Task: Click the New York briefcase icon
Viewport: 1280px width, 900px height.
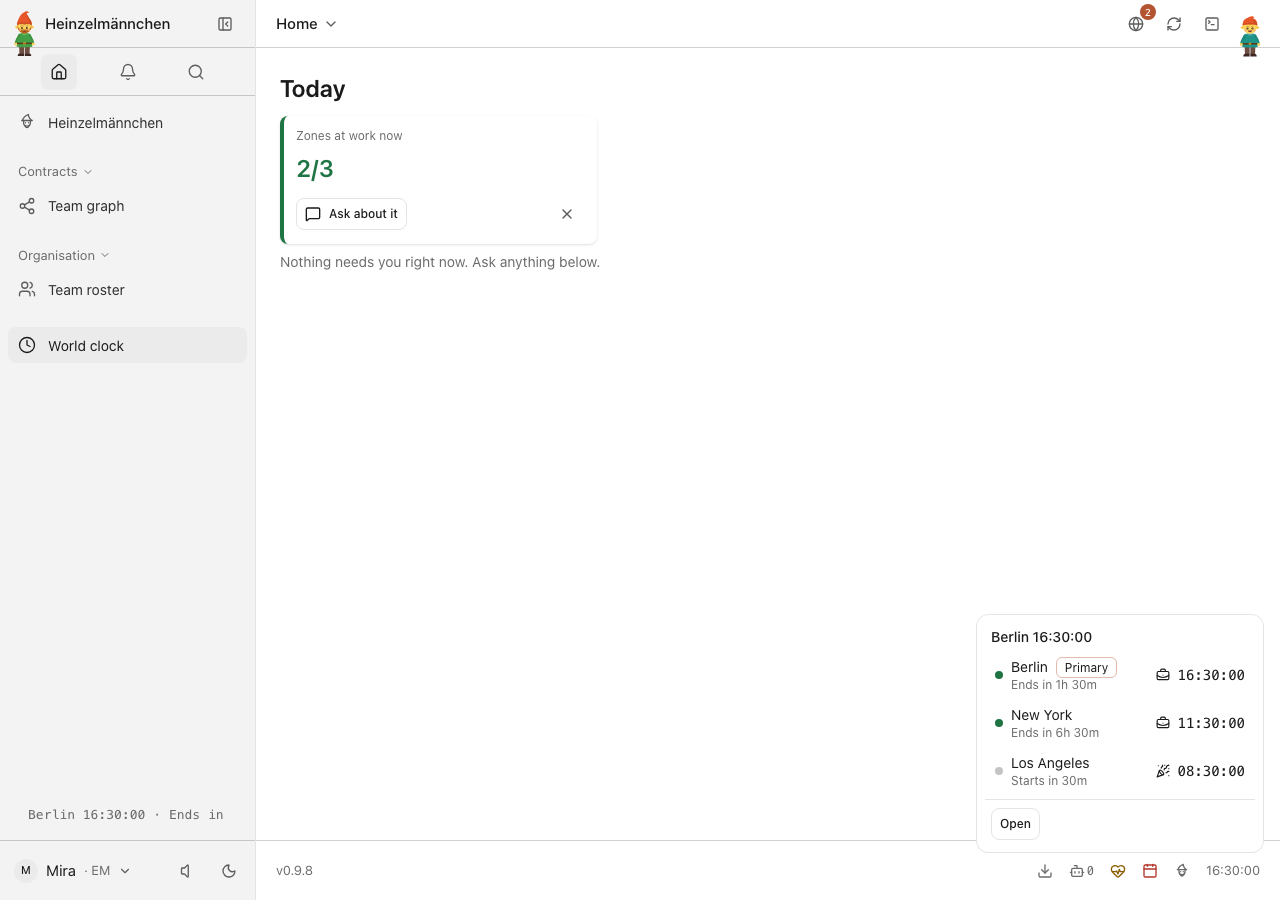Action: coord(1163,723)
